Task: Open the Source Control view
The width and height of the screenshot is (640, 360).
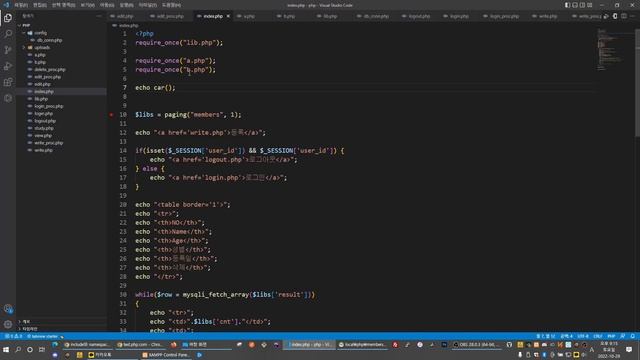Action: point(8,50)
